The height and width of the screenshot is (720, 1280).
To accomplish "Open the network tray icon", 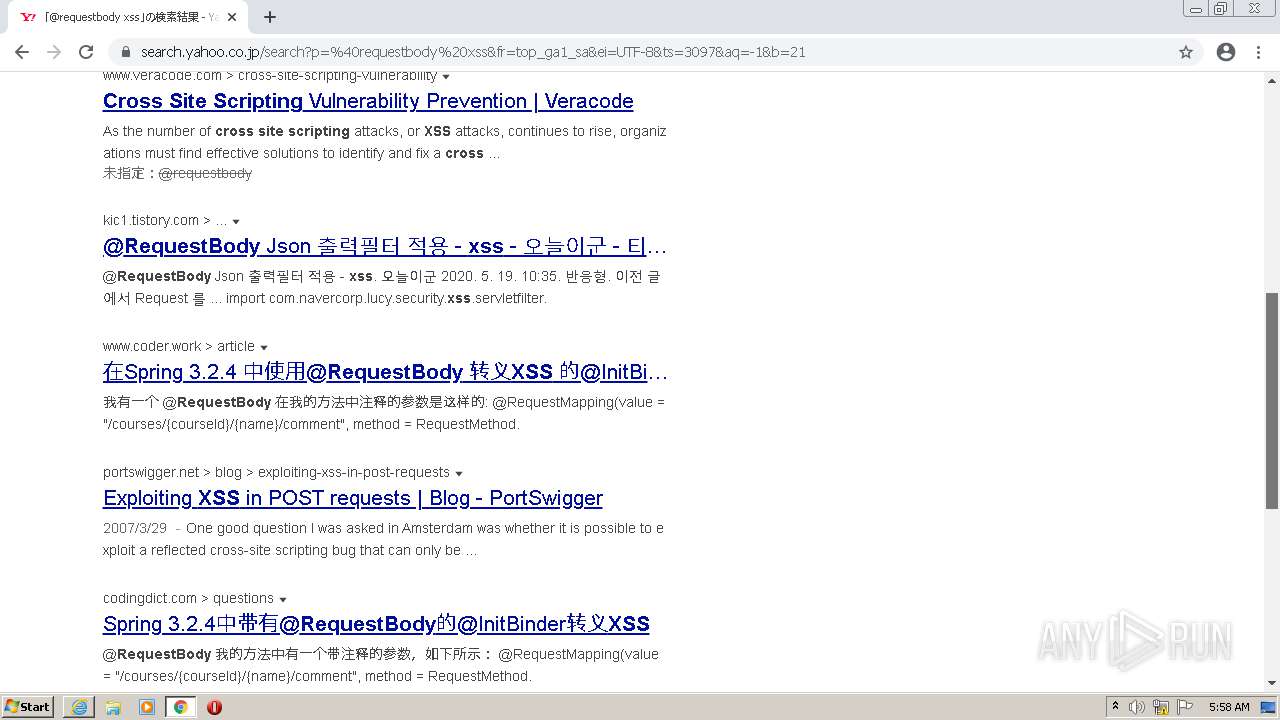I will click(1161, 707).
